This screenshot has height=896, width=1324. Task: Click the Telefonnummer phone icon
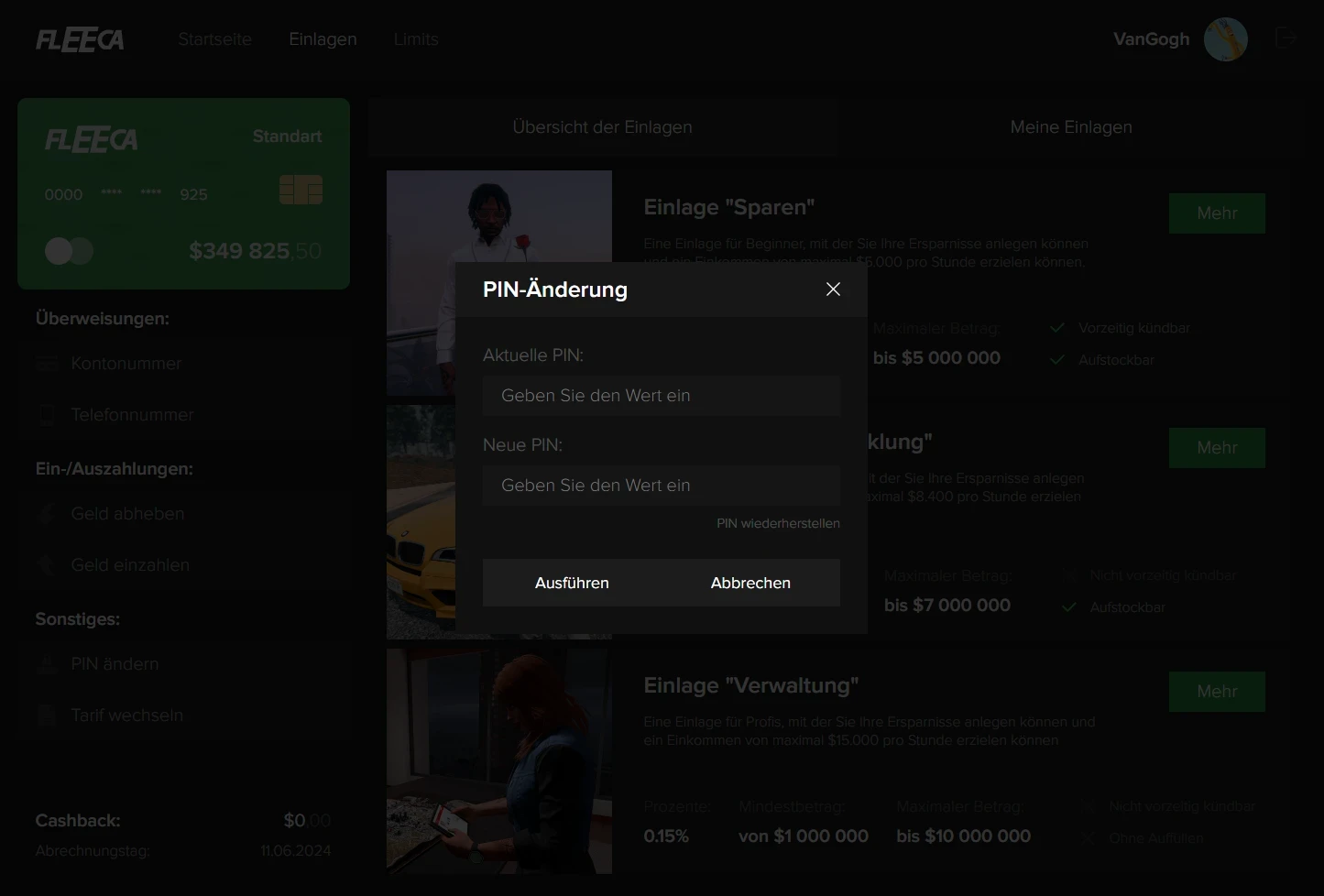click(47, 415)
